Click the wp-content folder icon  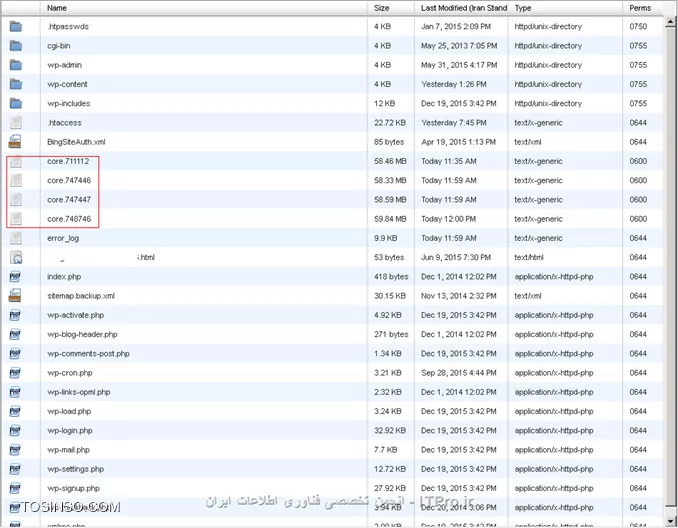16,84
